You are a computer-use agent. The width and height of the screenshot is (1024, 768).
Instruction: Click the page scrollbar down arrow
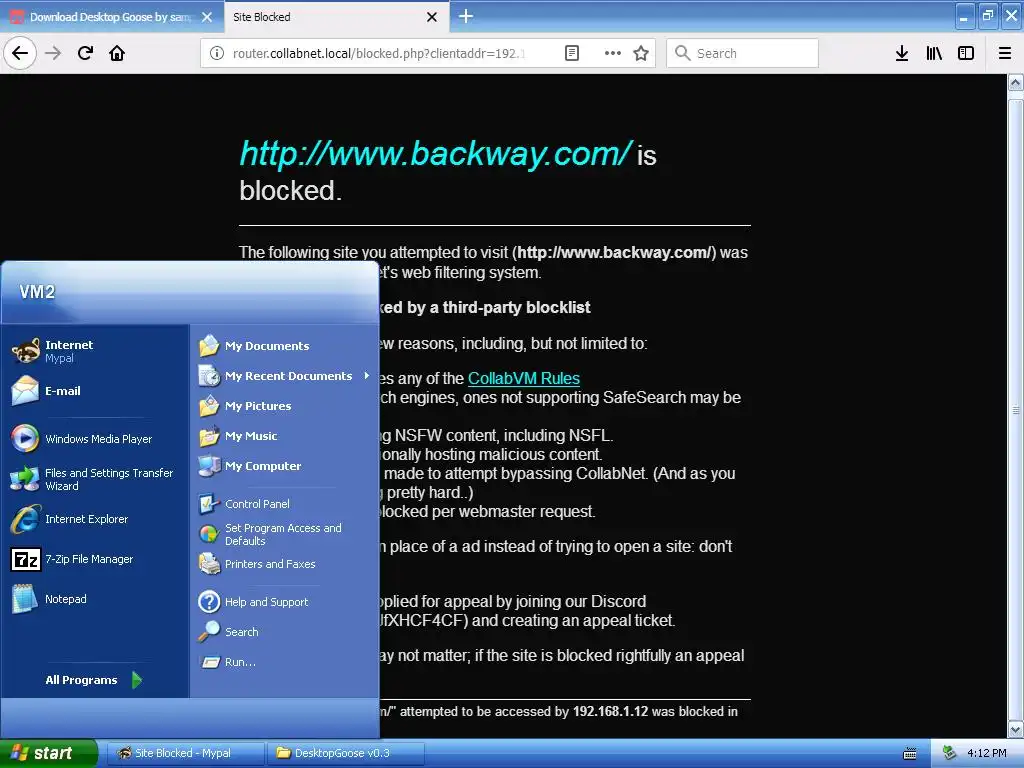(1016, 729)
